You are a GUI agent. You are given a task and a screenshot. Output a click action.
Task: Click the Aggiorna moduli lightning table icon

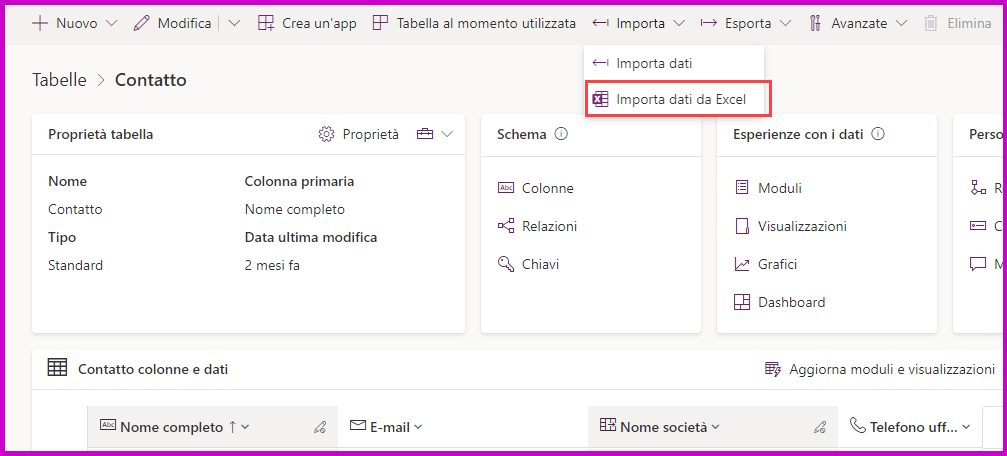click(773, 369)
